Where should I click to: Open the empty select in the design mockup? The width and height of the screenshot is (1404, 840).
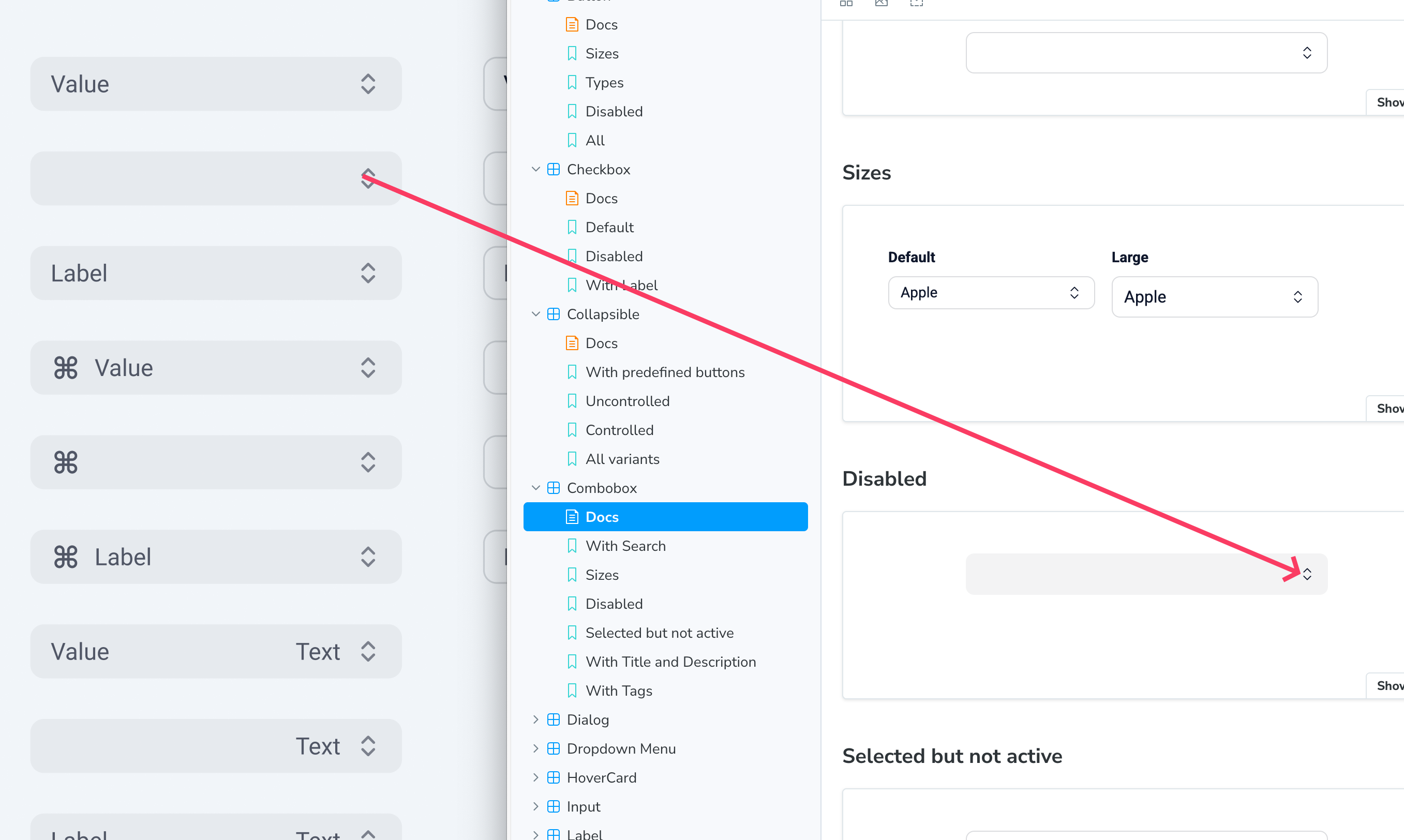(x=216, y=178)
